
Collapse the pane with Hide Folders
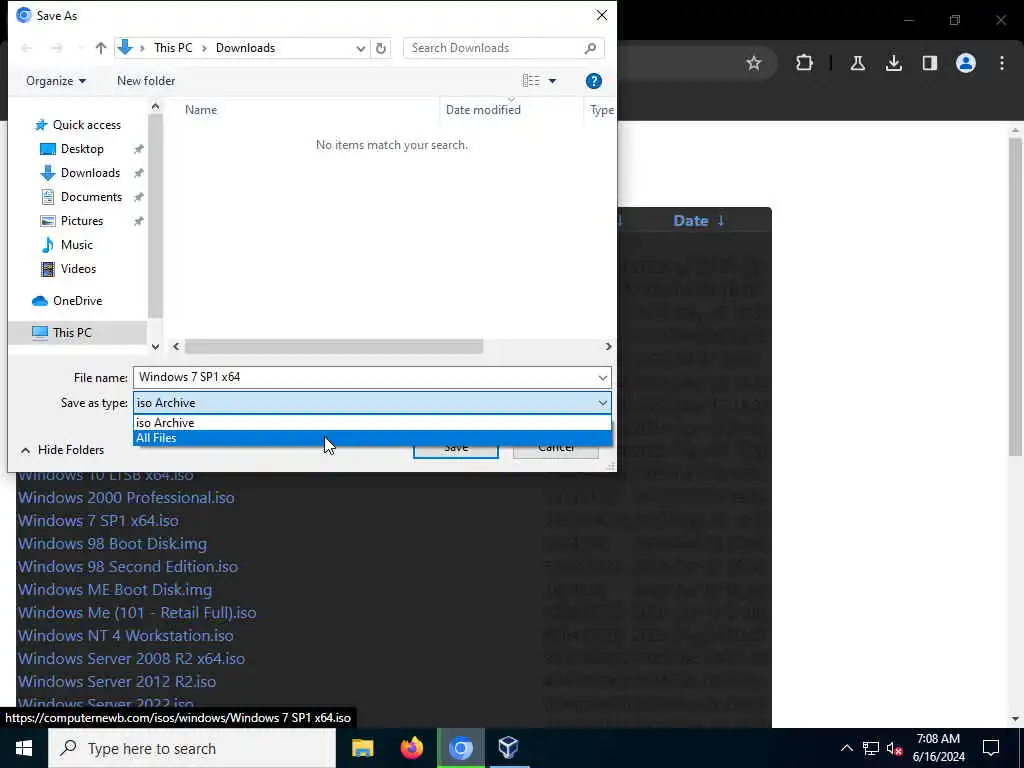(x=63, y=450)
